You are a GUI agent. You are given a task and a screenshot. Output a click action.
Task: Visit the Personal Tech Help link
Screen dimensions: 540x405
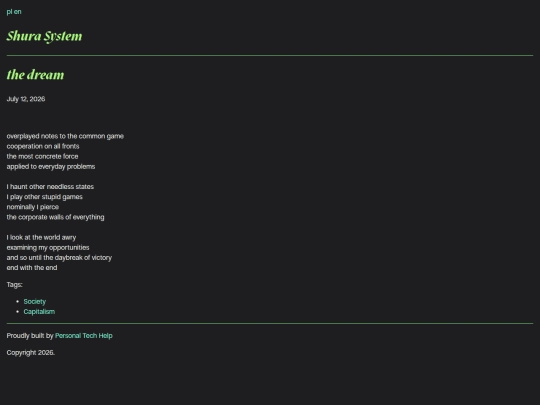click(x=84, y=336)
